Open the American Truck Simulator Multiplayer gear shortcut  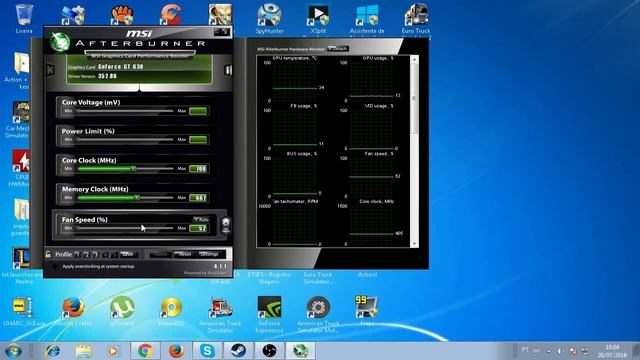pyautogui.click(x=318, y=314)
